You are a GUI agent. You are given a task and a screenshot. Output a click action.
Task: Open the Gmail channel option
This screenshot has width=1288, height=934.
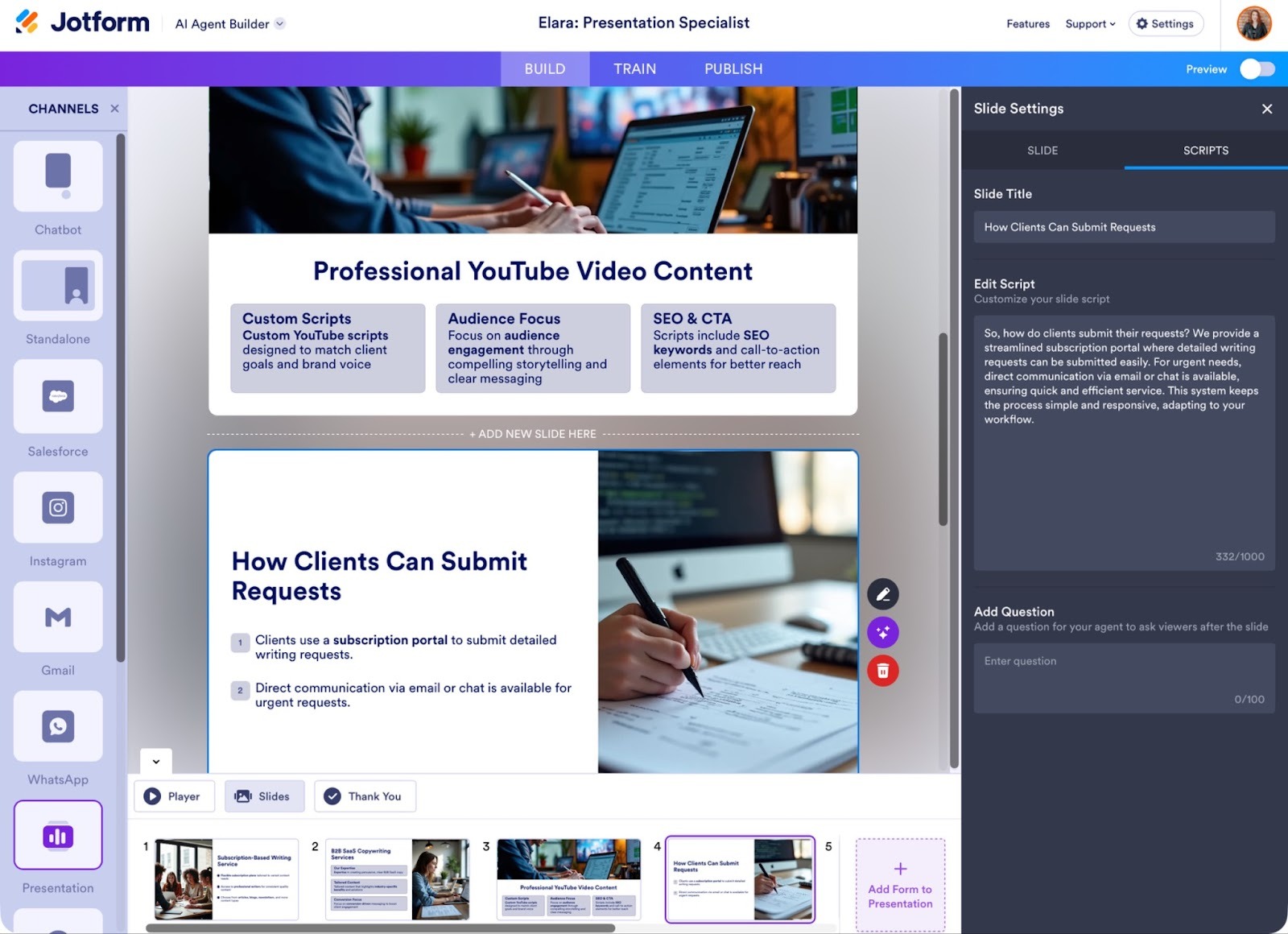point(57,617)
